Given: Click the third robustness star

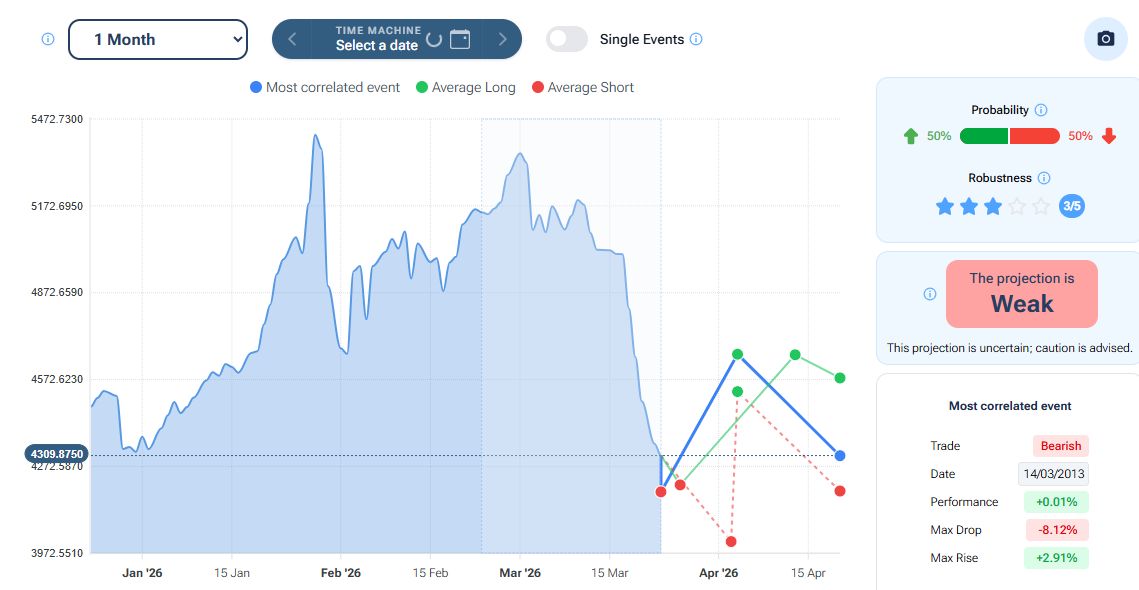Looking at the screenshot, I should point(992,206).
